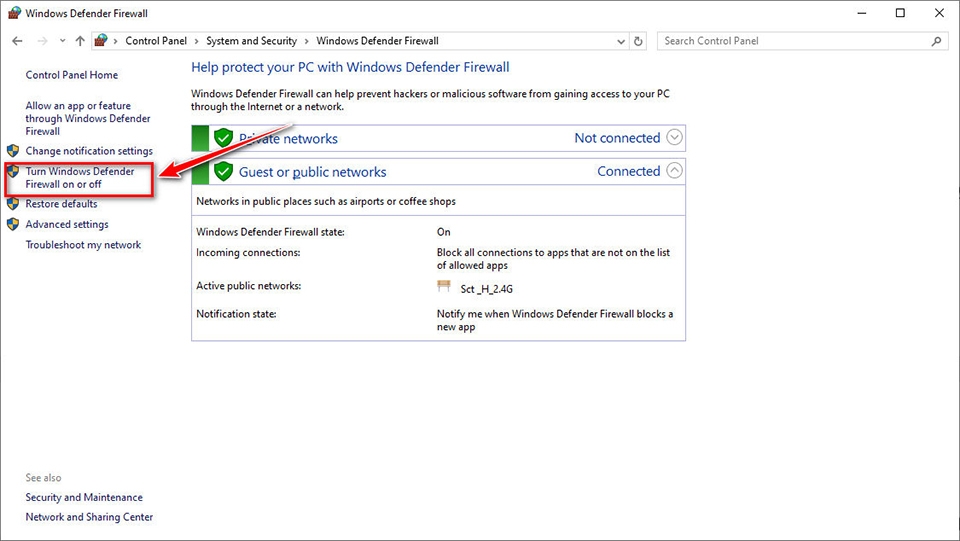Screen dimensions: 960x541
Task: Click the title bar firewall app icon
Action: [14, 13]
